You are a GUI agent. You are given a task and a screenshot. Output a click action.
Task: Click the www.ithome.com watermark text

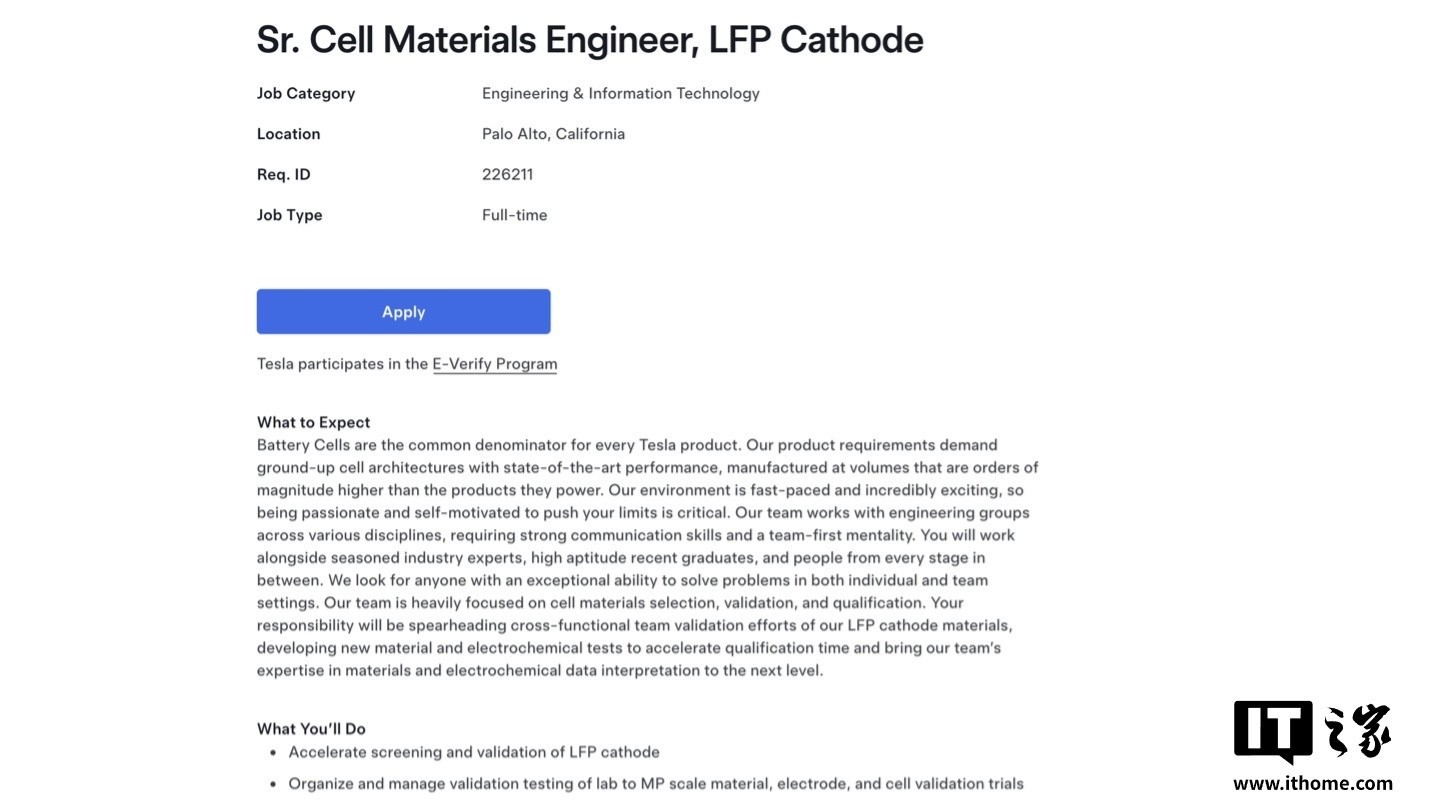click(x=1312, y=784)
